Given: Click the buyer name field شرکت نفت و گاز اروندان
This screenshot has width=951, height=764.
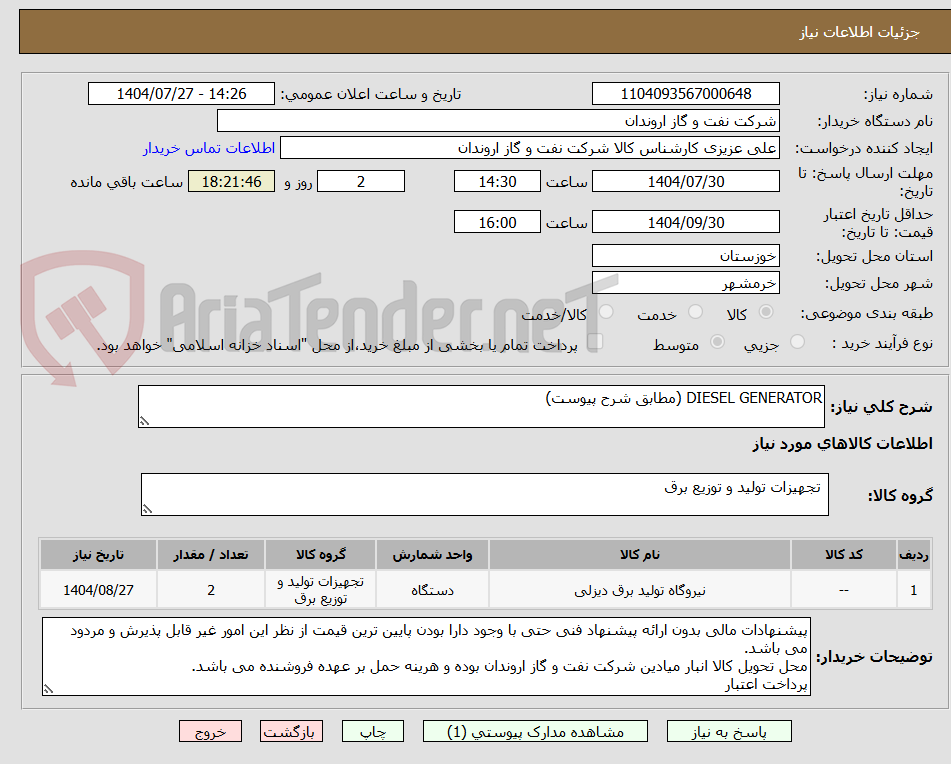Looking at the screenshot, I should [498, 121].
